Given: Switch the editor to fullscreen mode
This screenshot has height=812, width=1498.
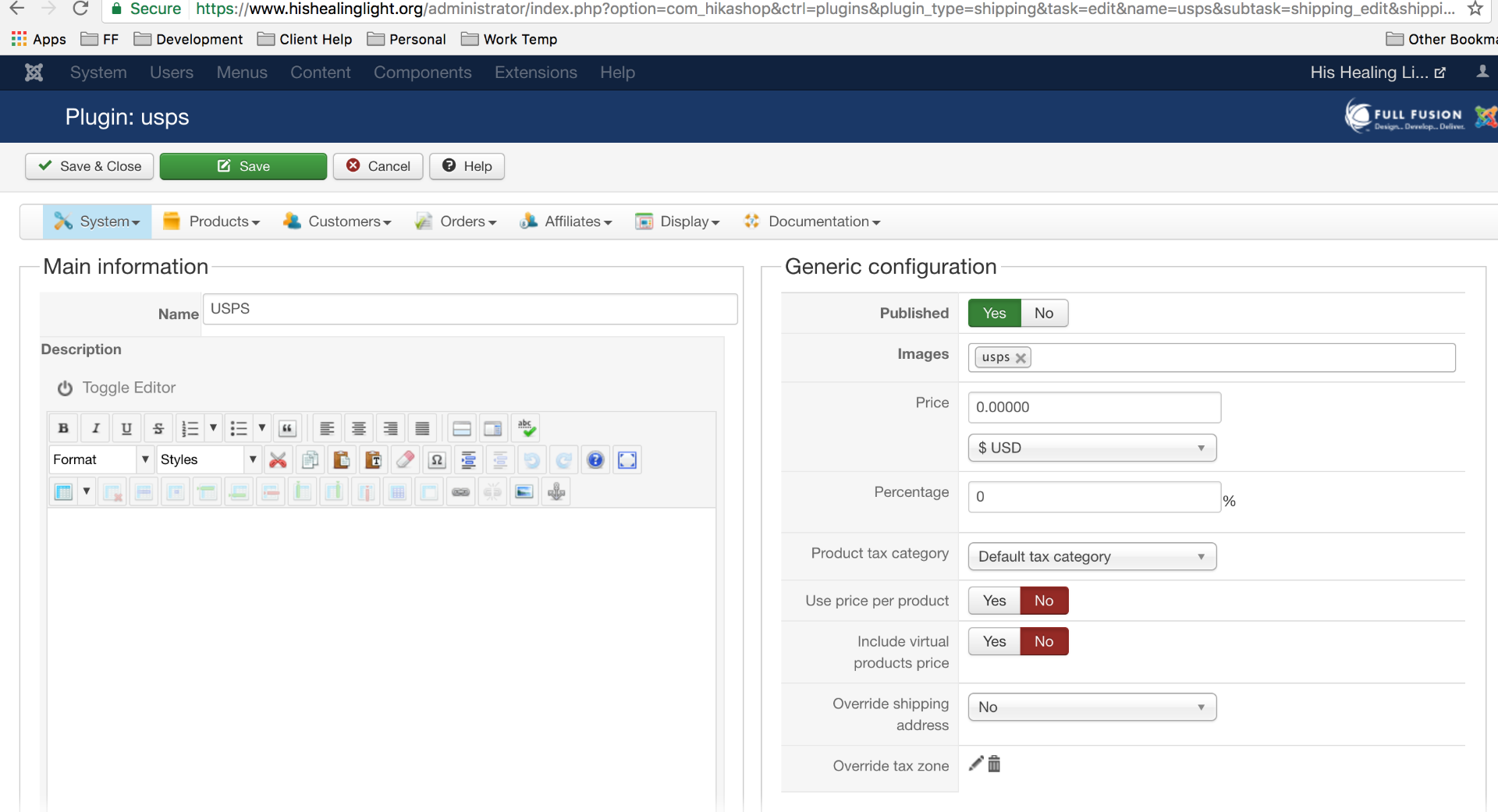Looking at the screenshot, I should (627, 460).
